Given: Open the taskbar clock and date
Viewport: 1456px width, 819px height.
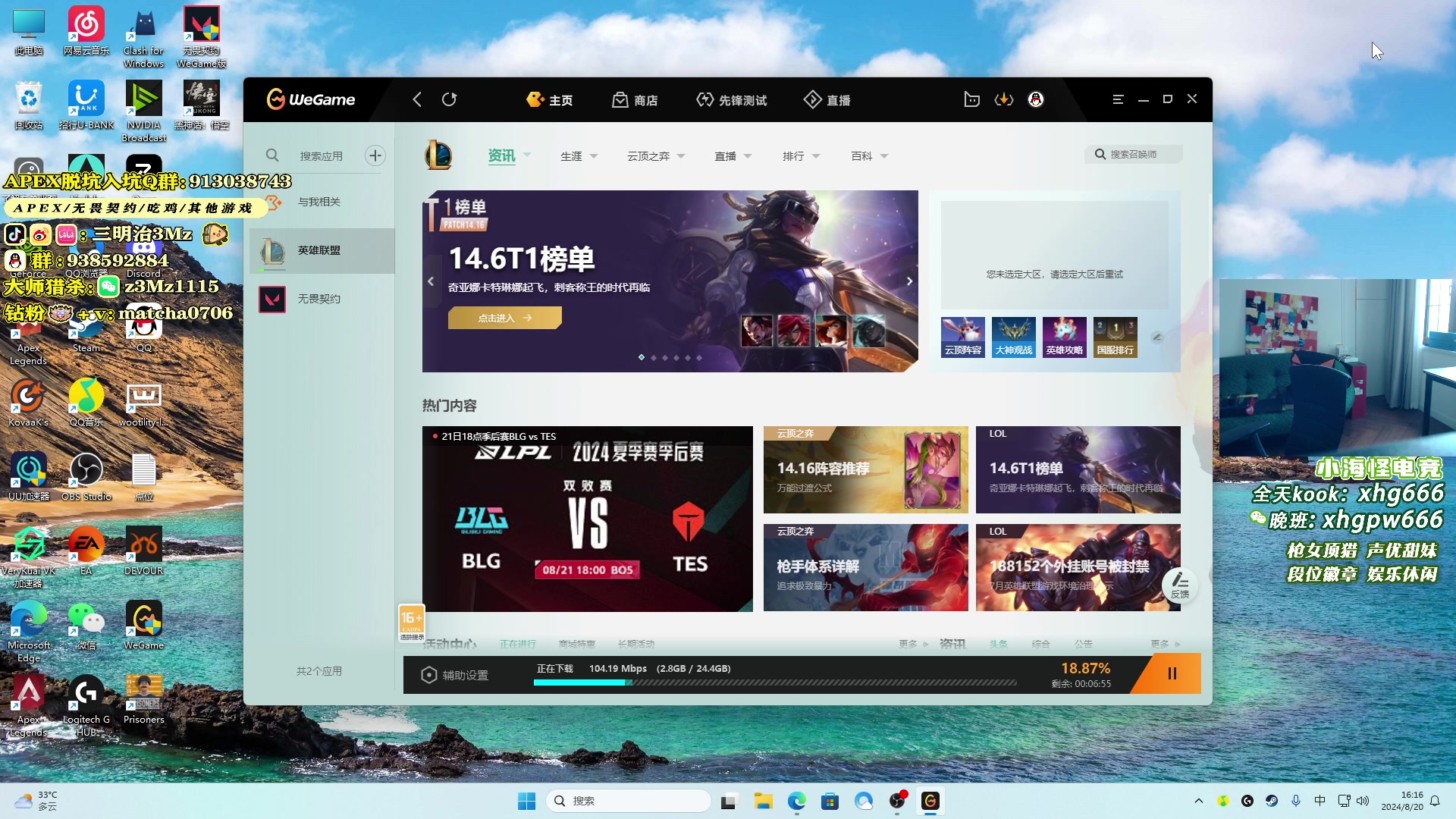Looking at the screenshot, I should click(1401, 801).
